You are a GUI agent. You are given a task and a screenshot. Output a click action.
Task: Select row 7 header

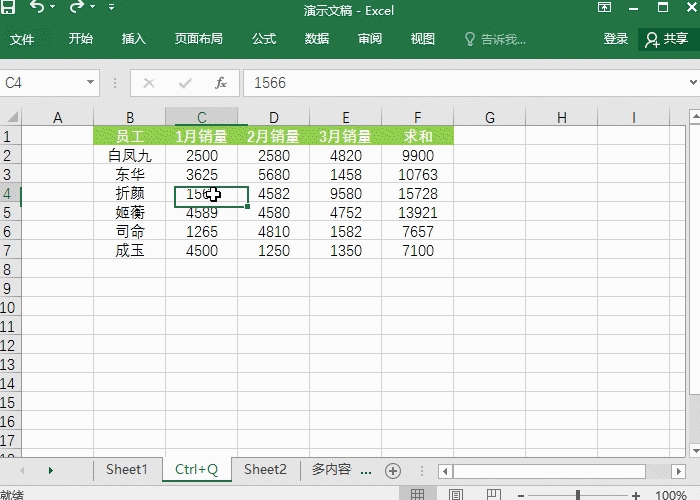pos(10,250)
